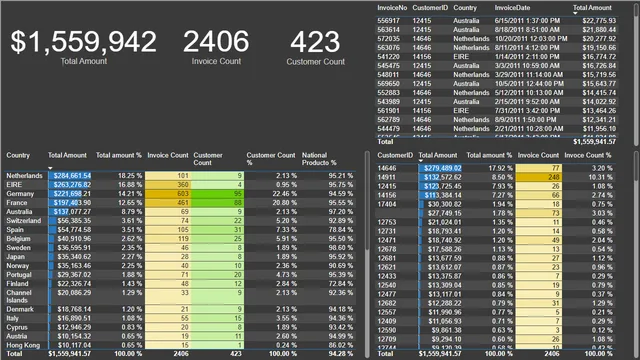Select the Finland country row
This screenshot has width=640, height=360.
180,283
